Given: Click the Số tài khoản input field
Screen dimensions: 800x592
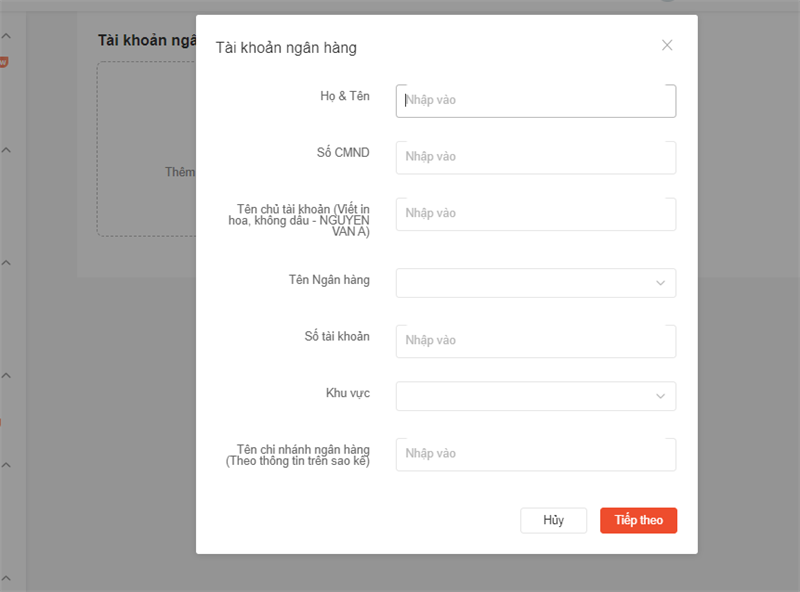Looking at the screenshot, I should (x=536, y=341).
